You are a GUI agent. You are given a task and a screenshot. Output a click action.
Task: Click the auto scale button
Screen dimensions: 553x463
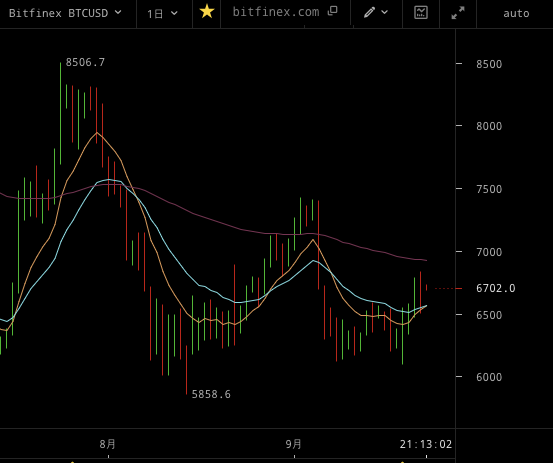click(x=516, y=13)
